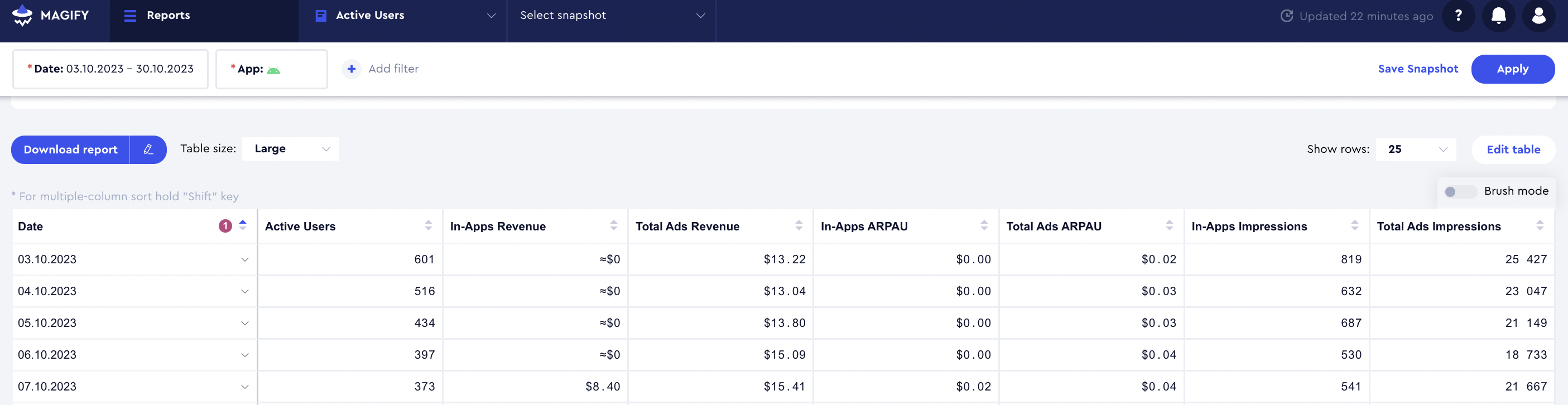Click the Magify logo icon
The height and width of the screenshot is (405, 1568).
coord(22,15)
